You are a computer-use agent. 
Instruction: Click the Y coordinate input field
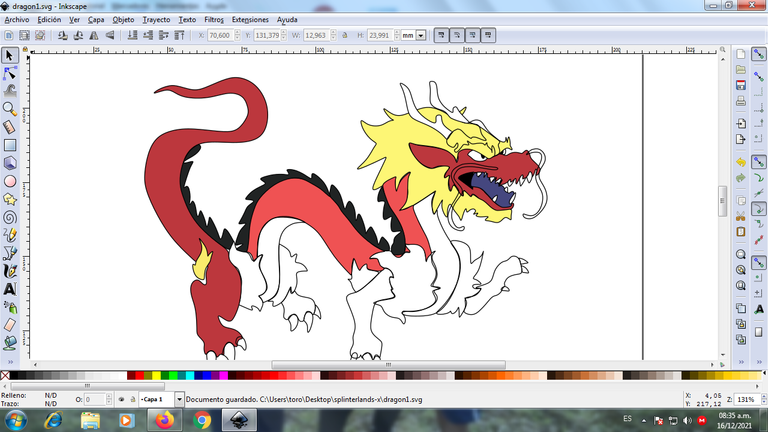pos(267,35)
